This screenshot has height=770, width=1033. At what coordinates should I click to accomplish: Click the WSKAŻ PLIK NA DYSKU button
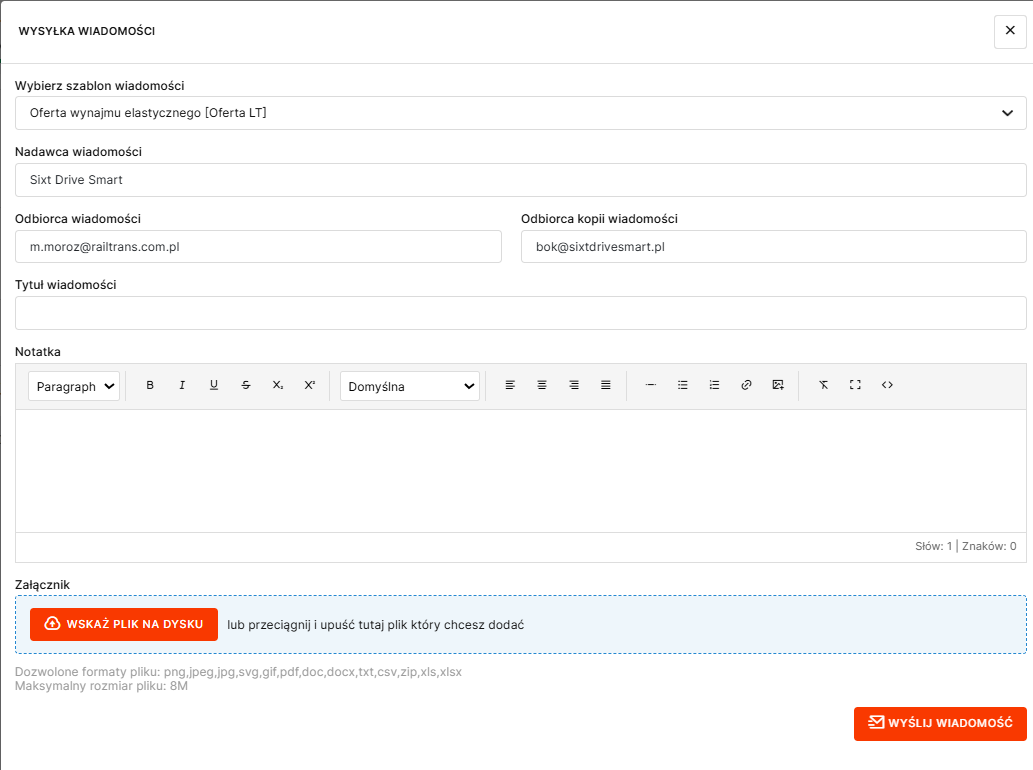pyautogui.click(x=124, y=624)
